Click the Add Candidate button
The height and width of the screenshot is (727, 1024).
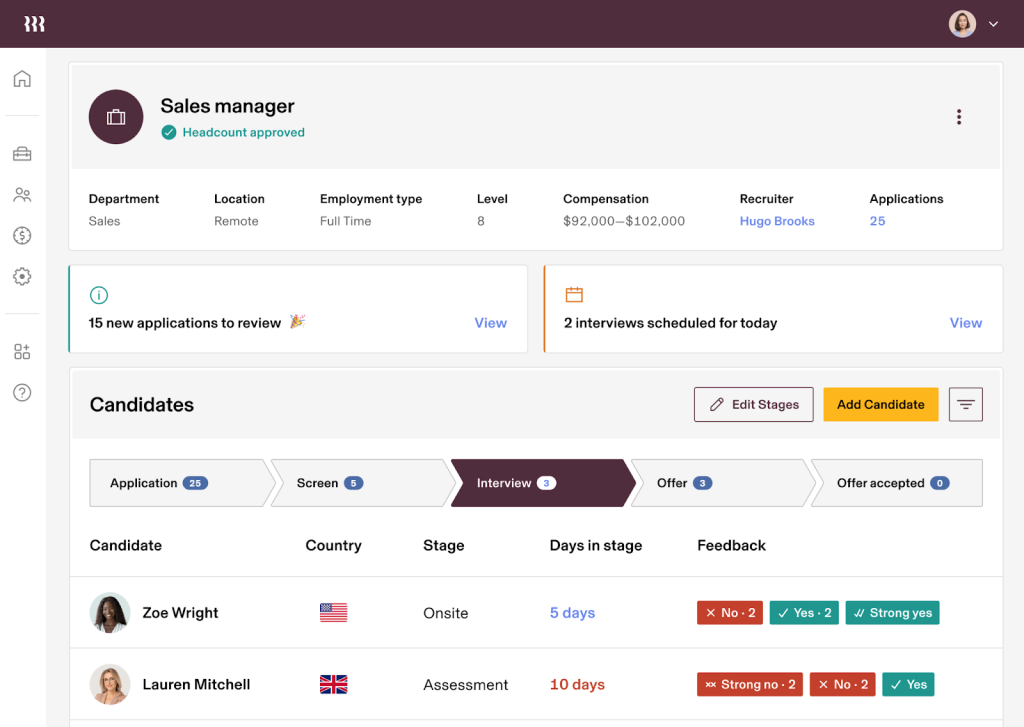click(880, 404)
